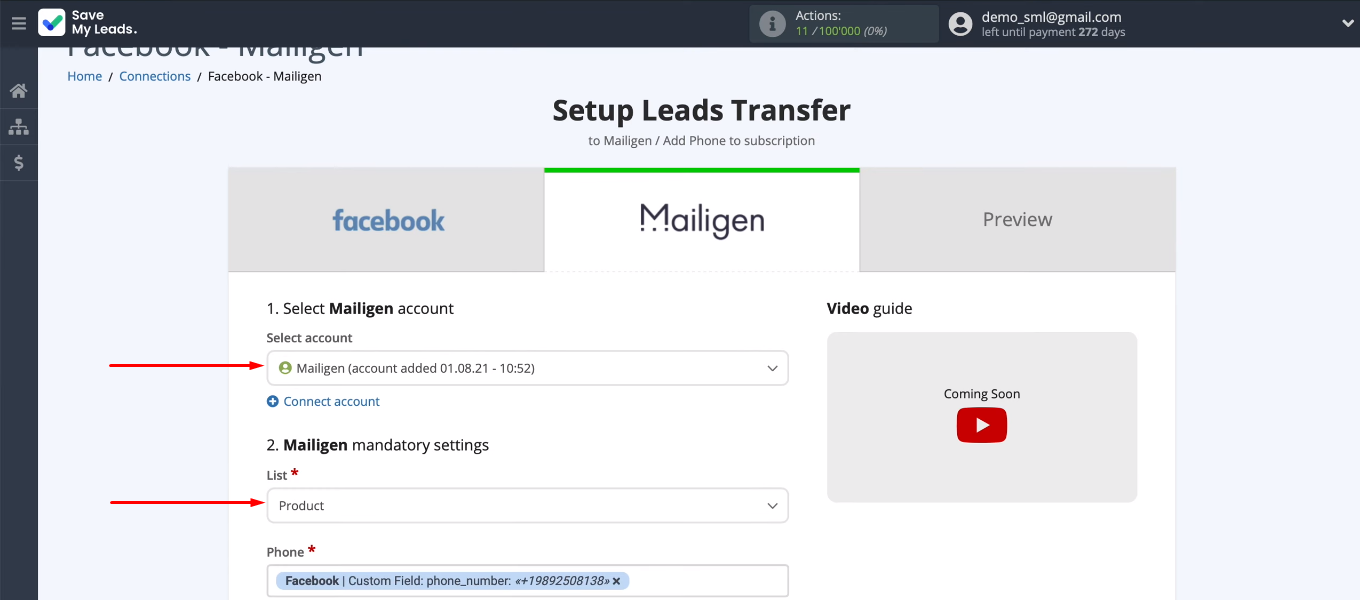Click the video guide thumbnail

[982, 417]
